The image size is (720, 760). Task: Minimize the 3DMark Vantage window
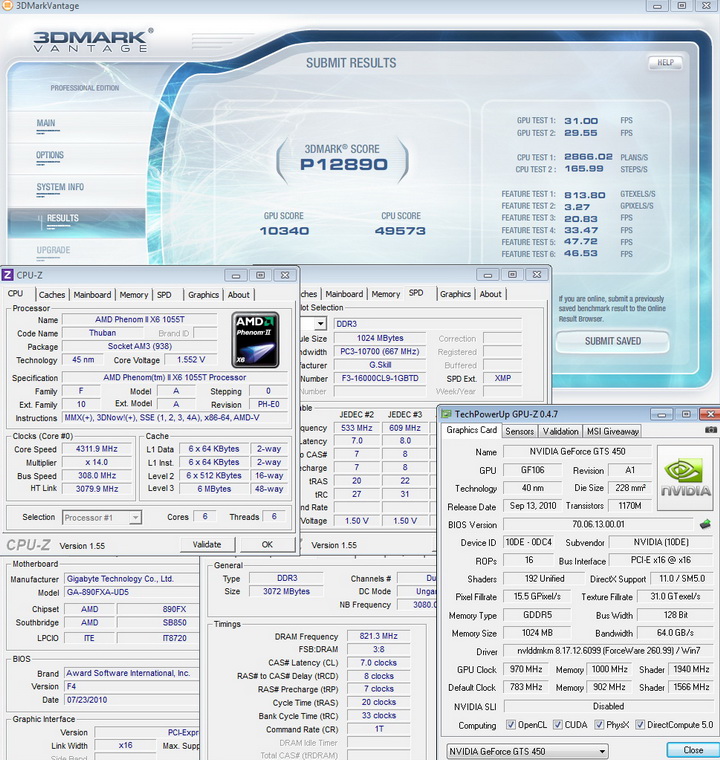coord(657,6)
